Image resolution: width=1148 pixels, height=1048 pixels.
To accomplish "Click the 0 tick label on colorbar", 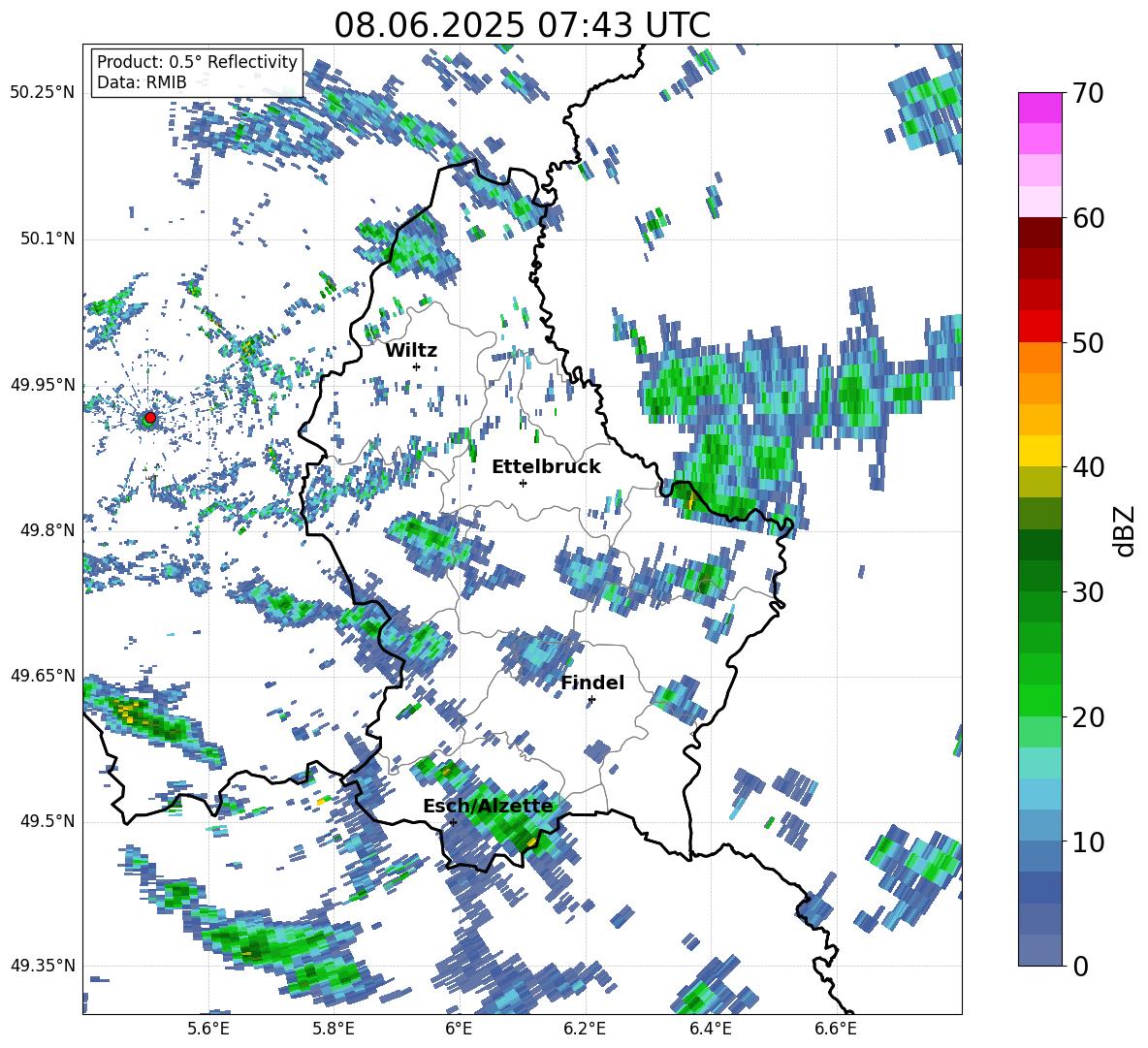I will [x=1080, y=966].
